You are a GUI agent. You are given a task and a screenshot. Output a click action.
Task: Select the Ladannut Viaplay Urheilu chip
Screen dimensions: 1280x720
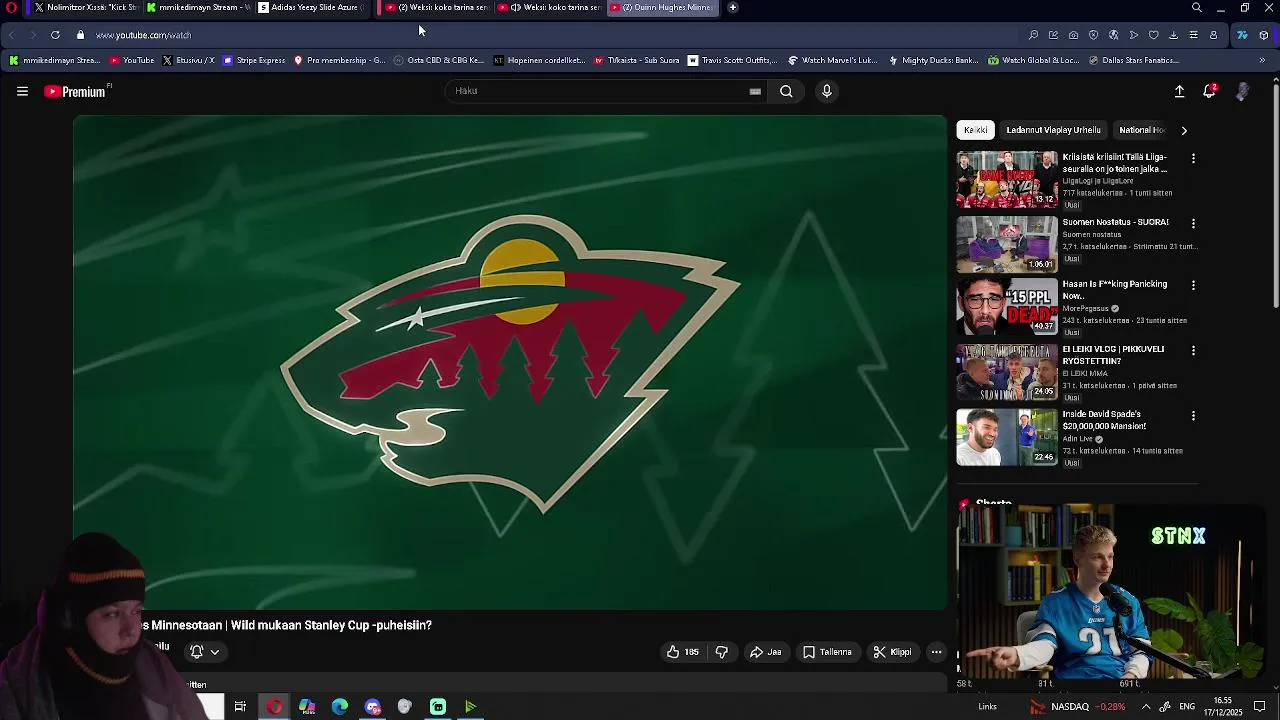(1053, 130)
